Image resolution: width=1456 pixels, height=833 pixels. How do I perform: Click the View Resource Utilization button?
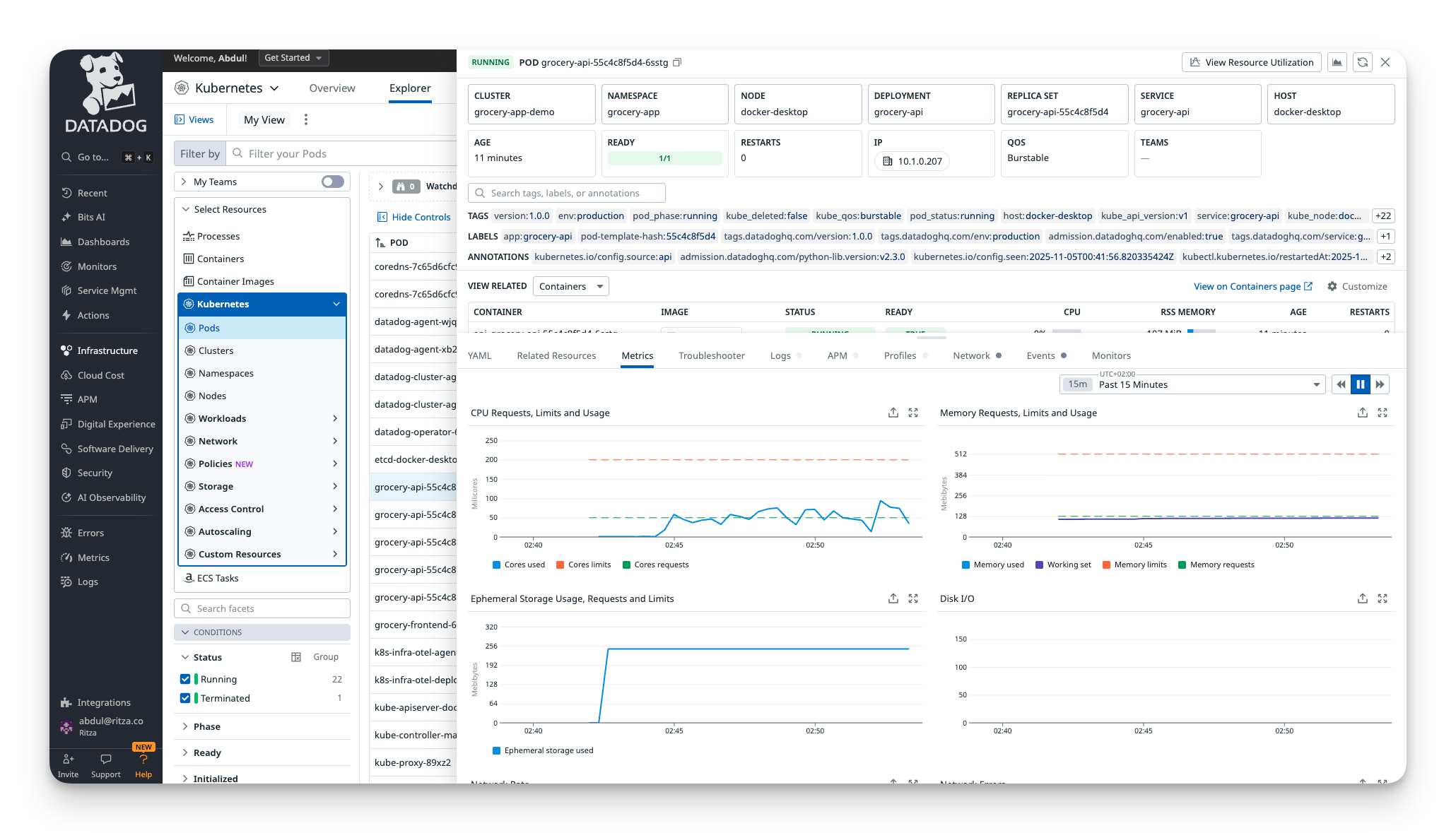(1251, 62)
